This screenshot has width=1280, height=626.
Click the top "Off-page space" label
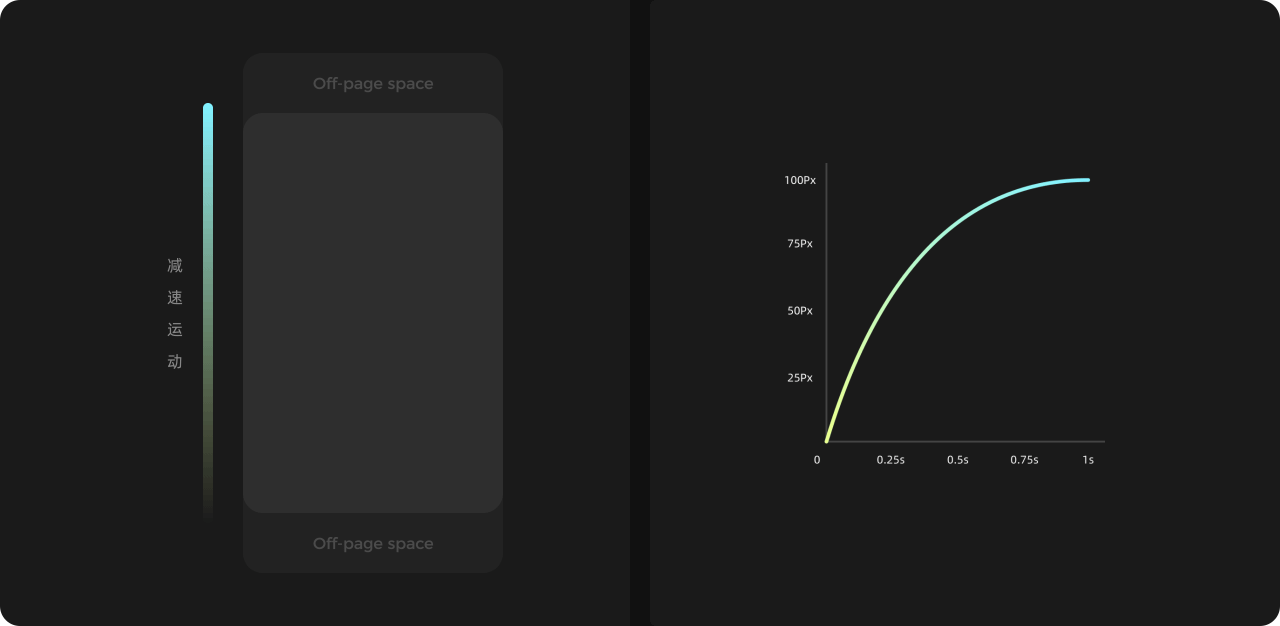(373, 84)
